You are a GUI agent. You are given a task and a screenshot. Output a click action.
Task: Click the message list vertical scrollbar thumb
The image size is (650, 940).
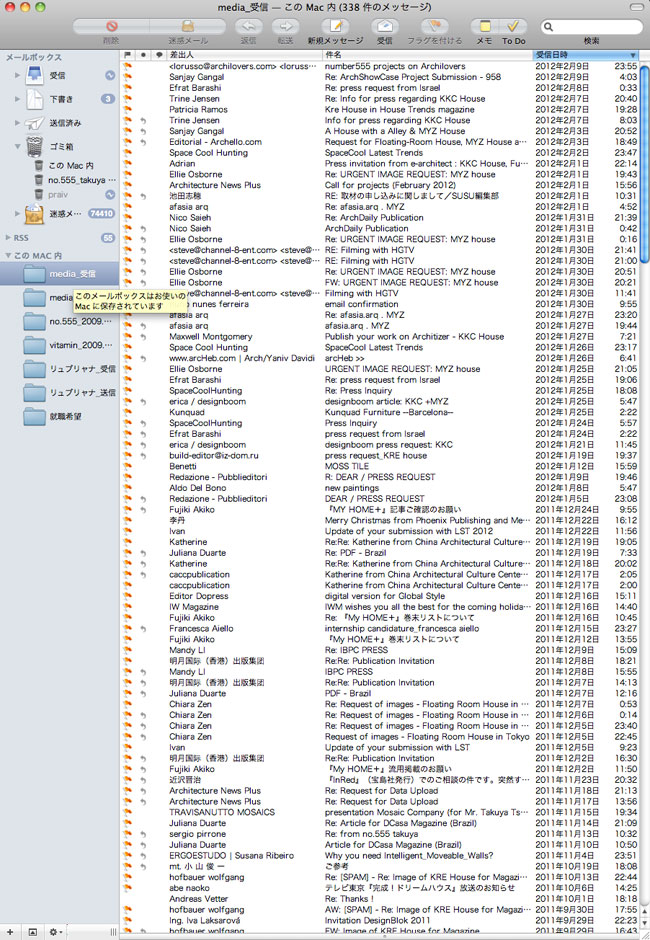(645, 164)
